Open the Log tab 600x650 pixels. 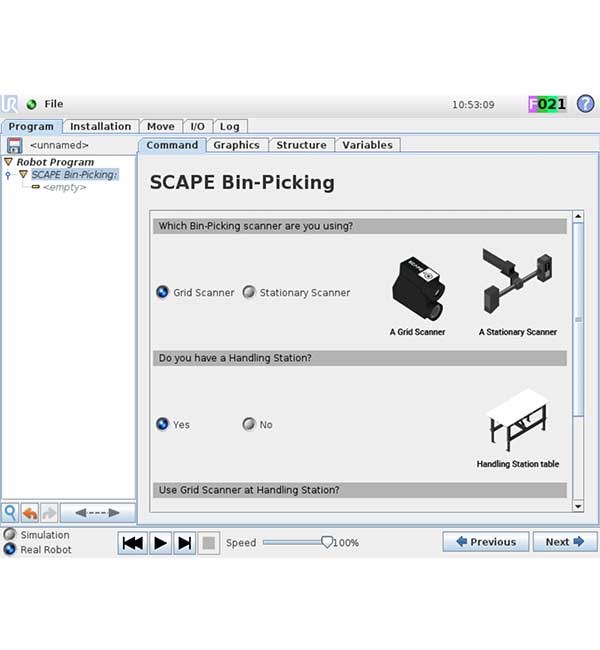point(230,126)
